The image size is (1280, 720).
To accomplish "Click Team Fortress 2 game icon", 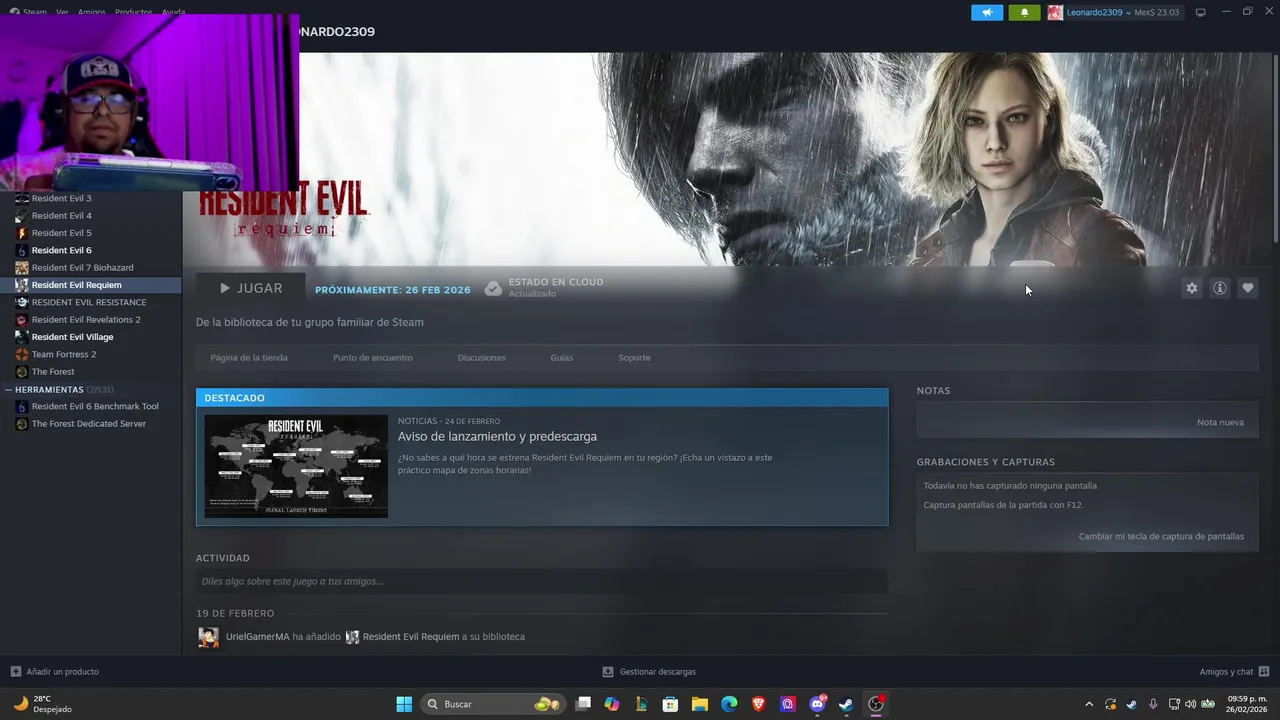I will click(x=22, y=354).
